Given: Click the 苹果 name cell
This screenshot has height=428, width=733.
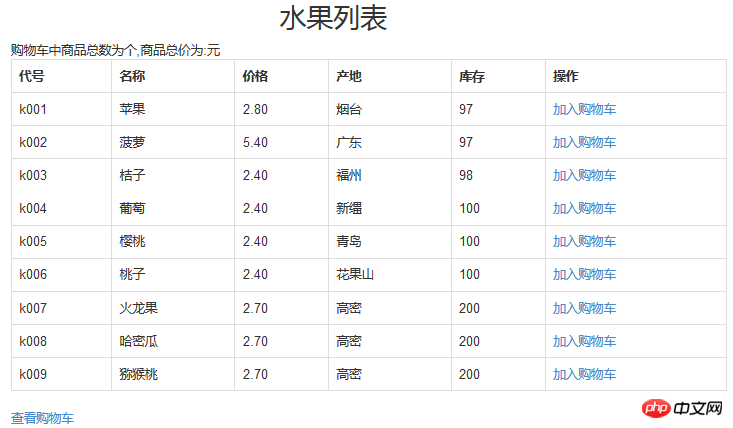Looking at the screenshot, I should coord(132,109).
